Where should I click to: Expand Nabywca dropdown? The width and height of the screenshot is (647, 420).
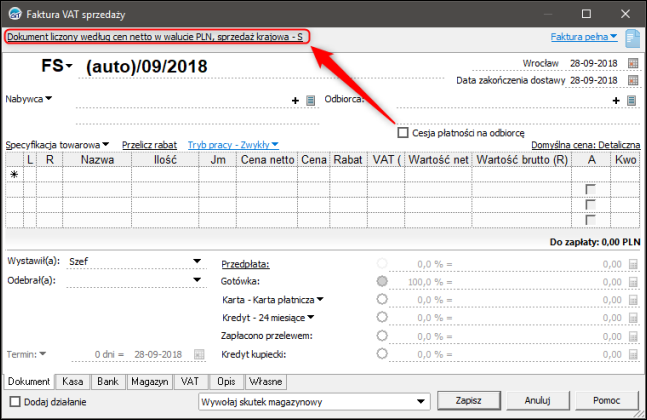[x=48, y=99]
